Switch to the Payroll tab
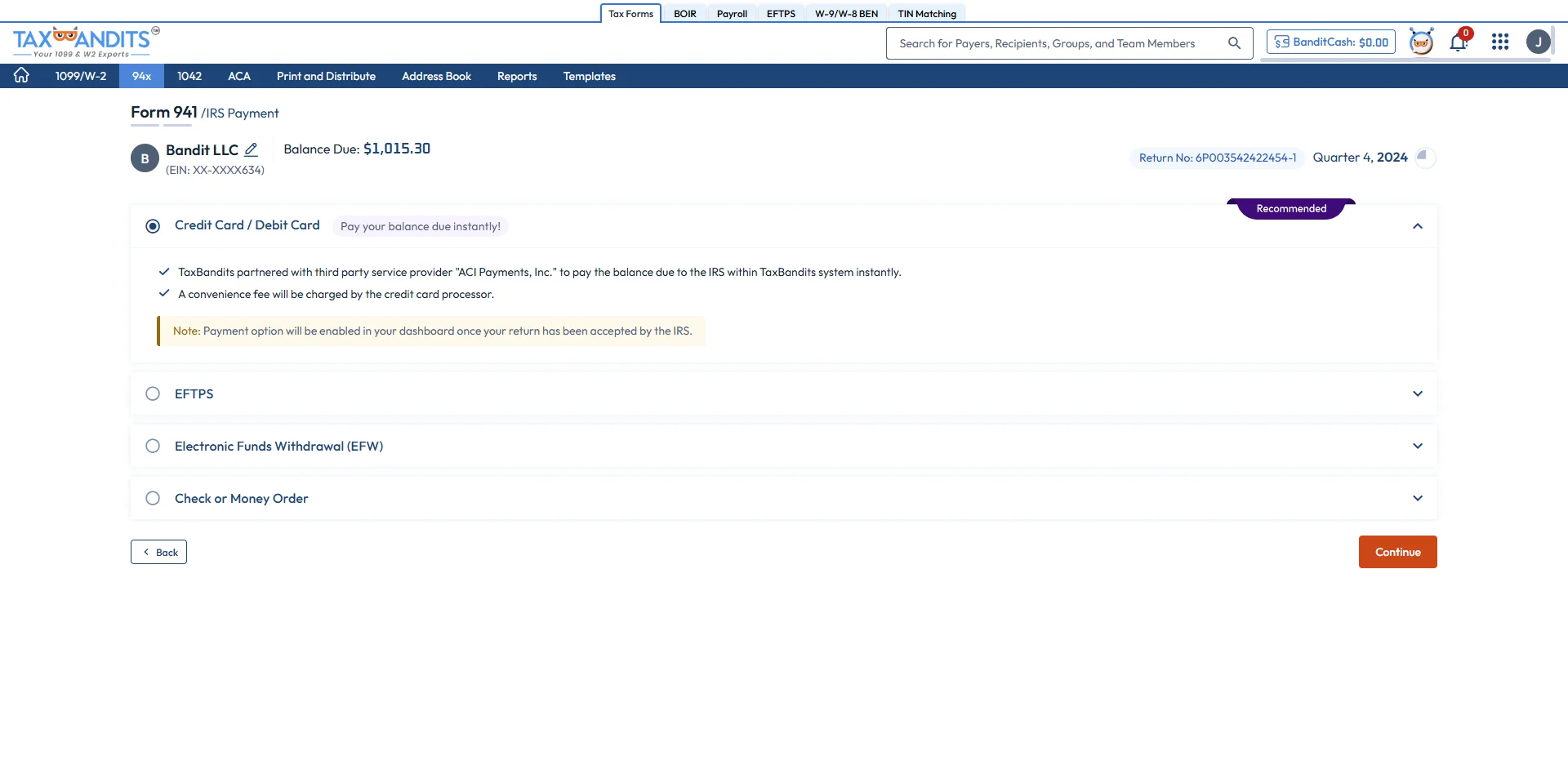The width and height of the screenshot is (1568, 778). pos(732,14)
